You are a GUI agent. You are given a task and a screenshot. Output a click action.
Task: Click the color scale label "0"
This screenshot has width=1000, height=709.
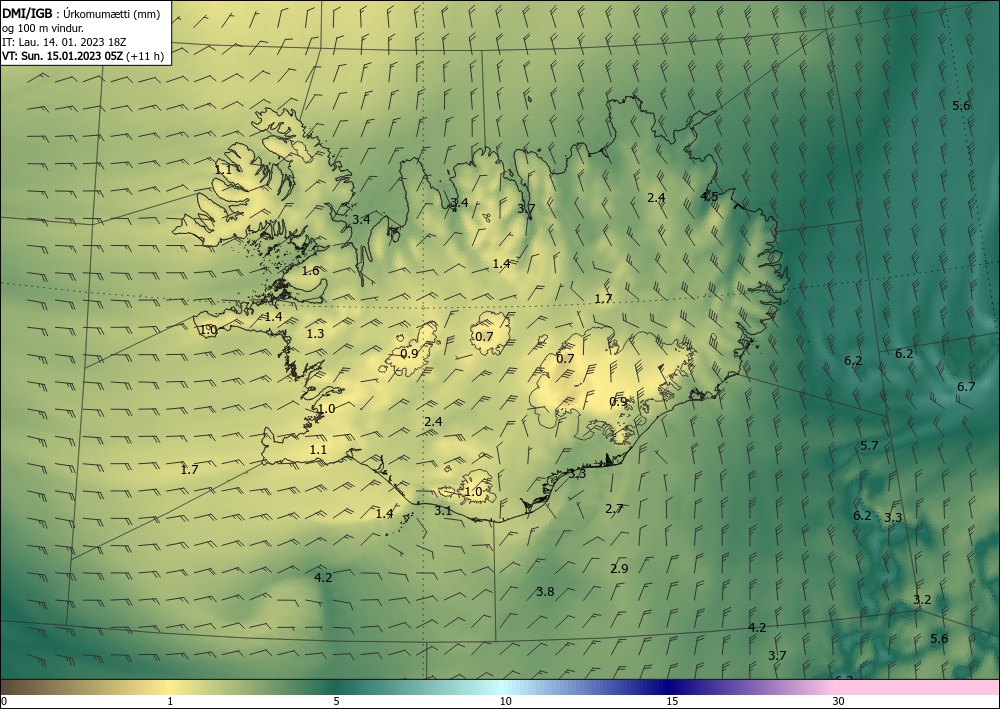coord(4,702)
